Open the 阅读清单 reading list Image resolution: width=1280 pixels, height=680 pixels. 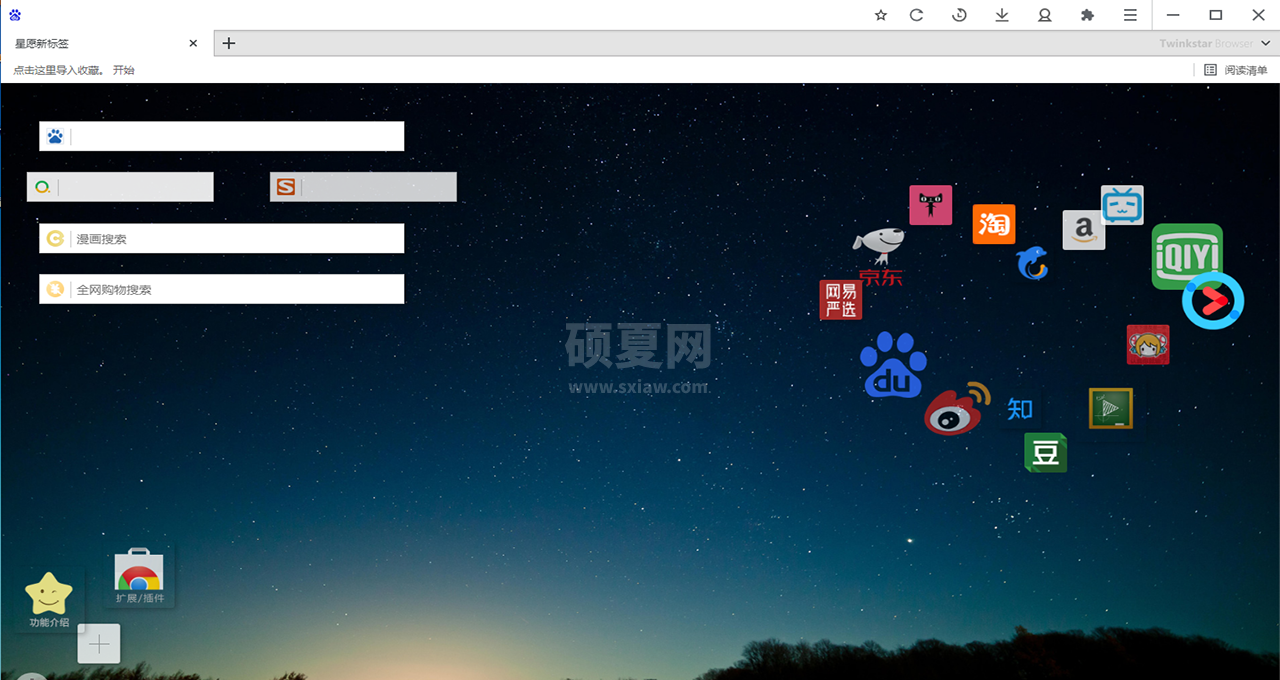1236,70
